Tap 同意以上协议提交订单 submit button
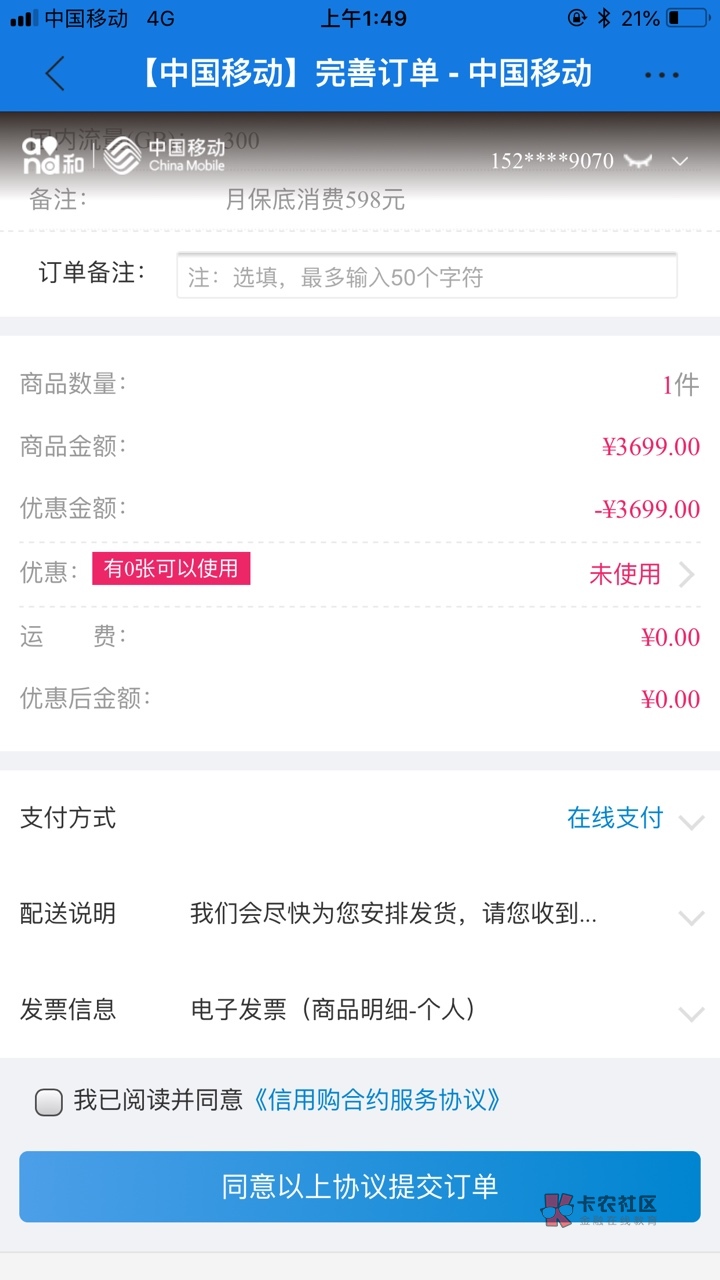Image resolution: width=720 pixels, height=1280 pixels. point(360,1187)
